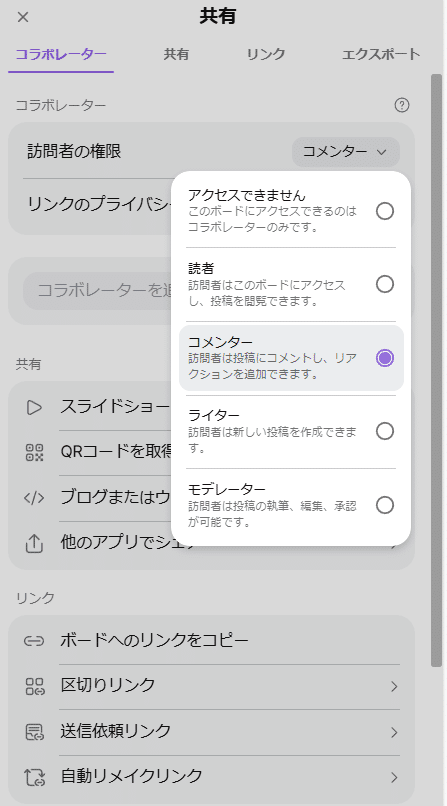
Task: Click the 区切りリンク section icon
Action: point(34,686)
